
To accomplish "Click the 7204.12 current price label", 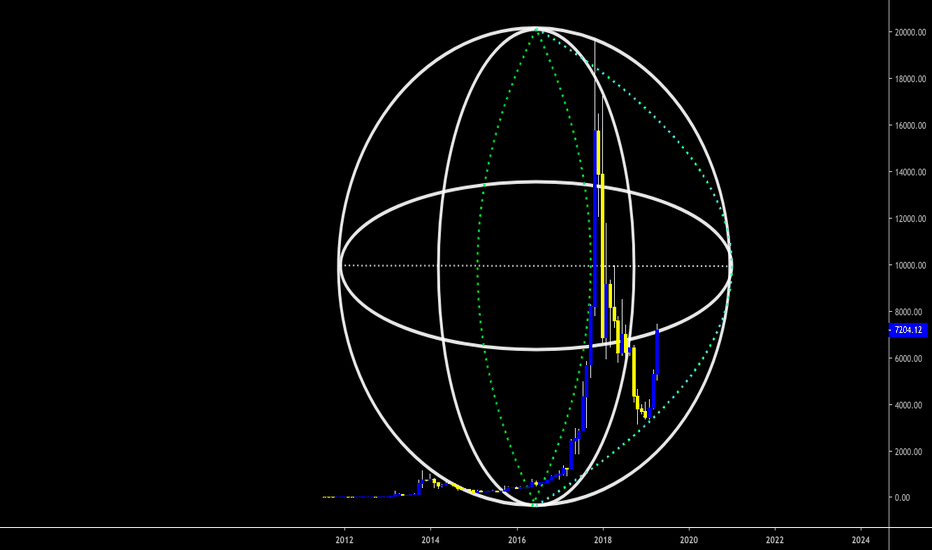I will (x=908, y=330).
